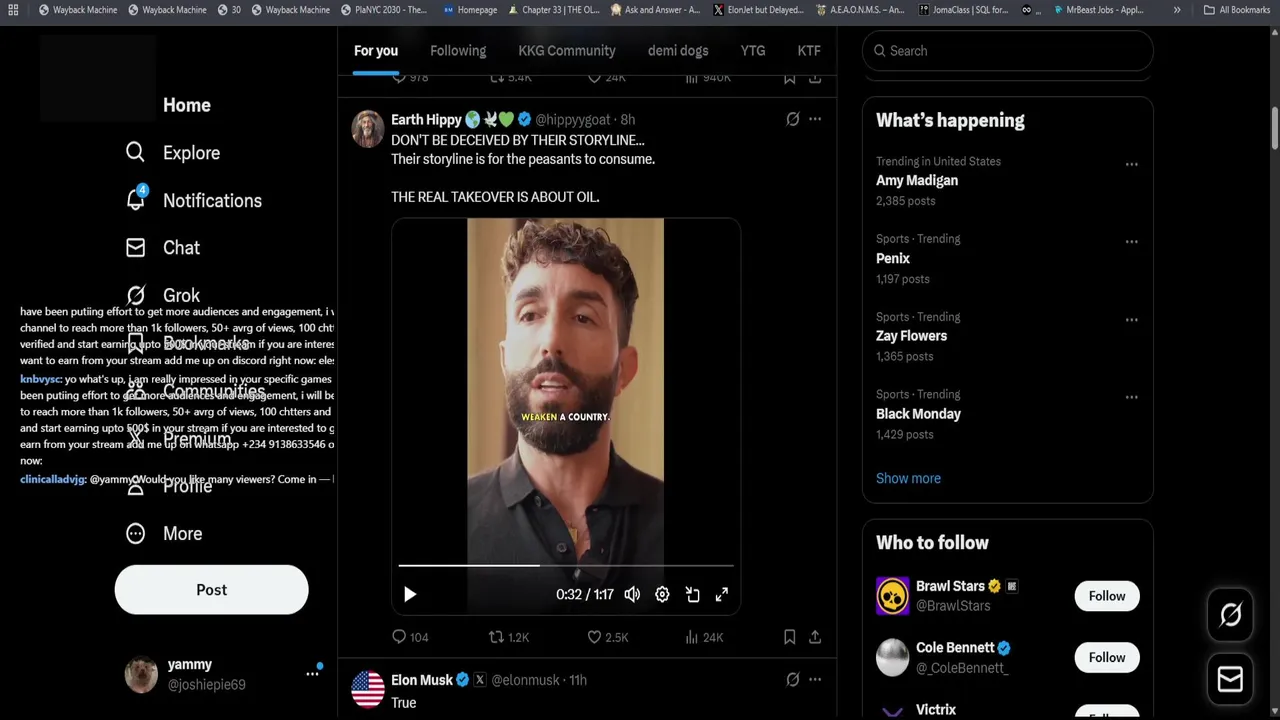The width and height of the screenshot is (1280, 720).
Task: Open Elon Musk profile name link
Action: pos(422,680)
